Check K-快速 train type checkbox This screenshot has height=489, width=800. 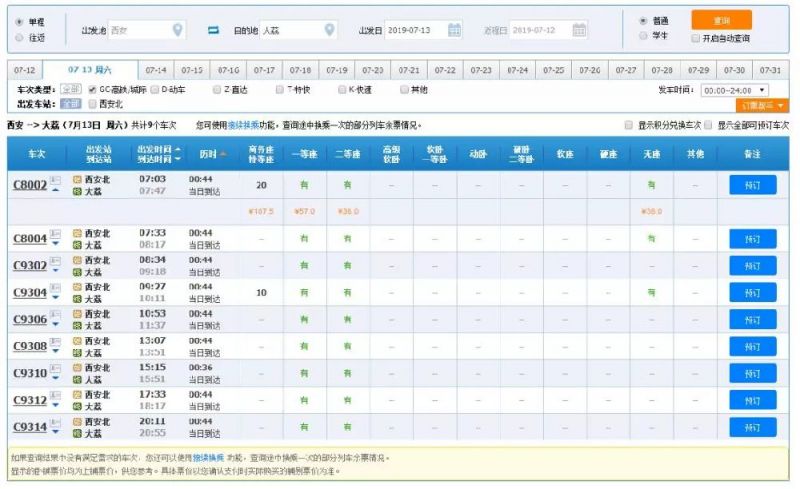(342, 89)
